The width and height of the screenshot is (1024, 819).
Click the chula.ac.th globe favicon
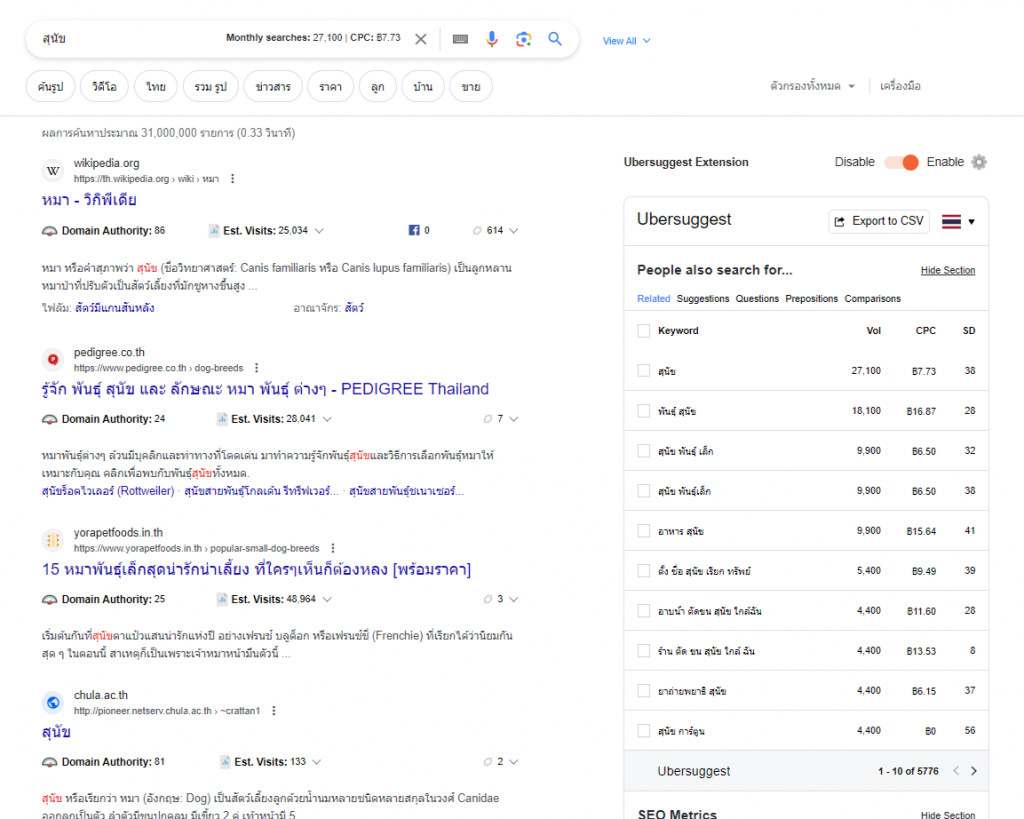[x=53, y=702]
